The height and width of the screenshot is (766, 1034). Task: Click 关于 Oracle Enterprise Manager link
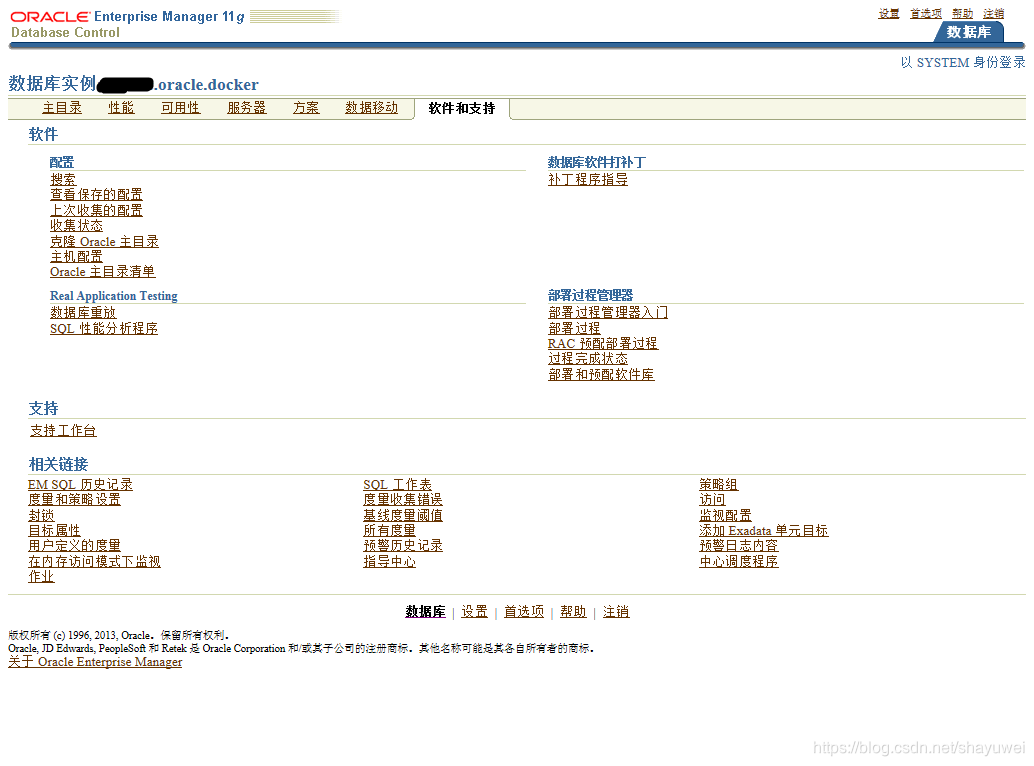(95, 662)
